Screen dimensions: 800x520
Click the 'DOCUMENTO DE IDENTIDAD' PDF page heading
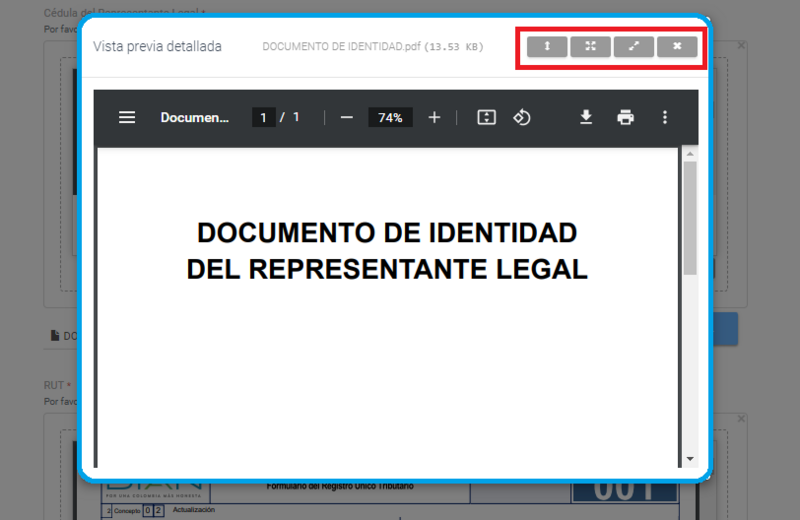387,233
